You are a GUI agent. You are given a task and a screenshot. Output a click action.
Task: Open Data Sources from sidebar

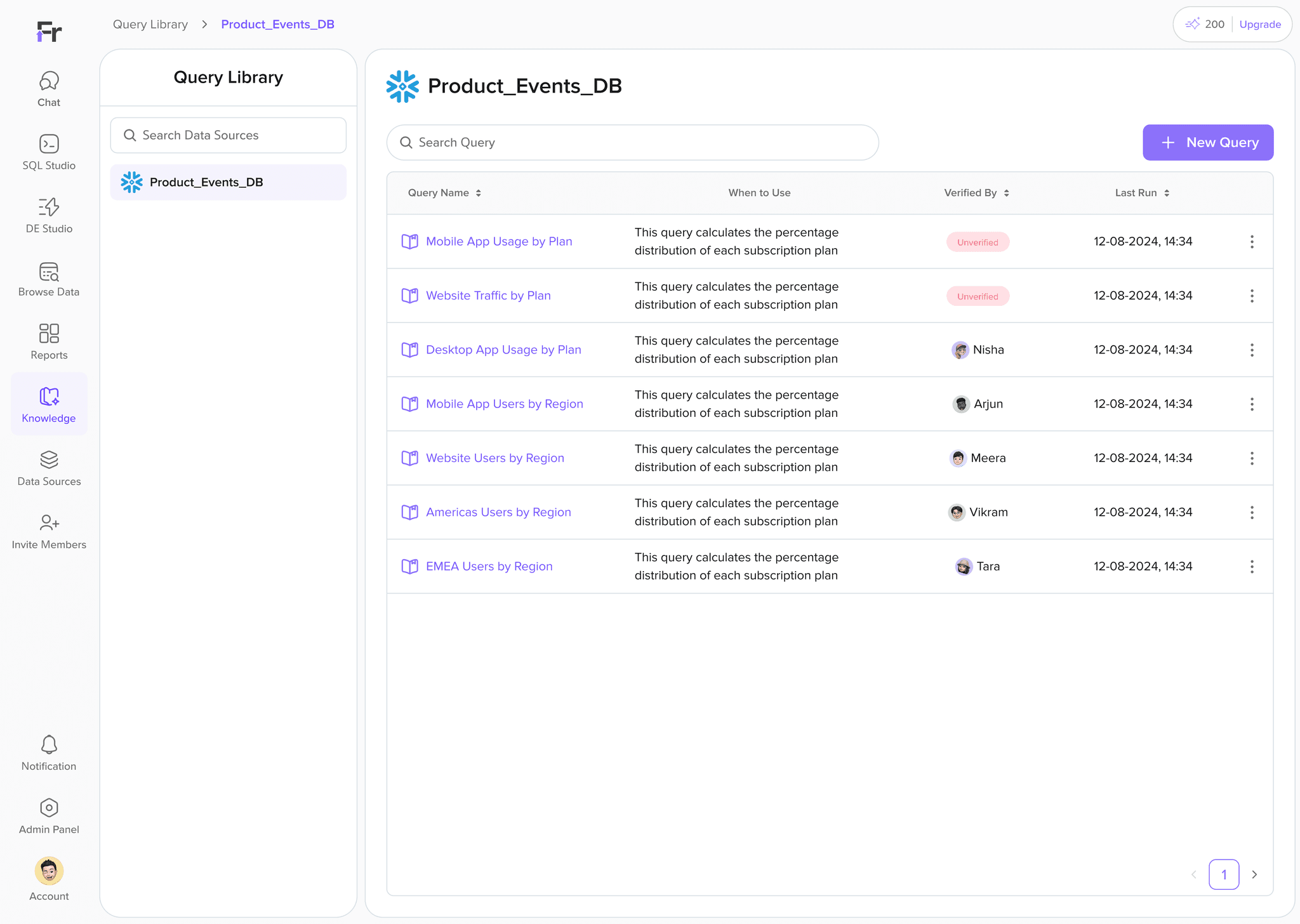coord(49,468)
